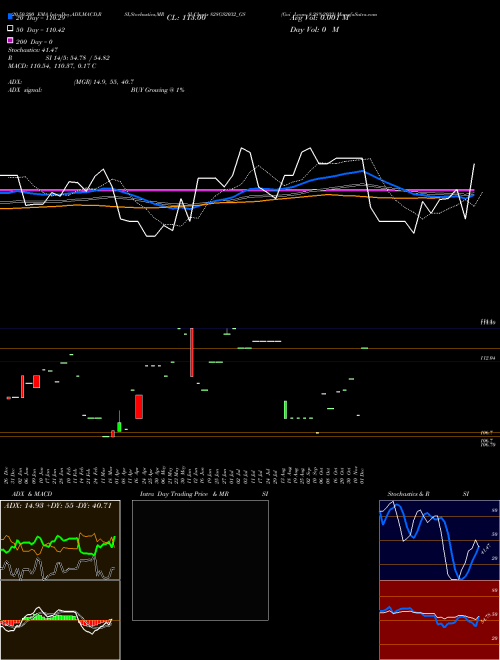Viewport: 500px width, 660px height.
Task: Open the red RSI chart panel
Action: tap(439, 620)
